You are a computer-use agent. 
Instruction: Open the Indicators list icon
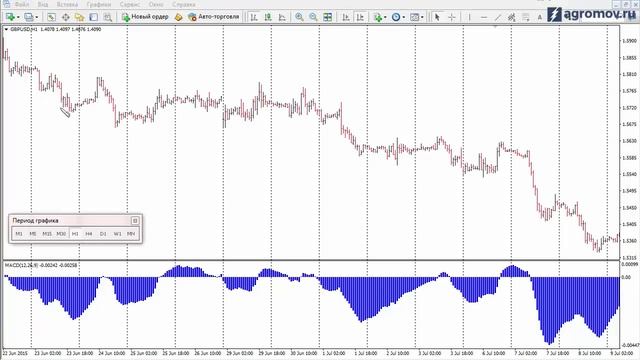378,17
